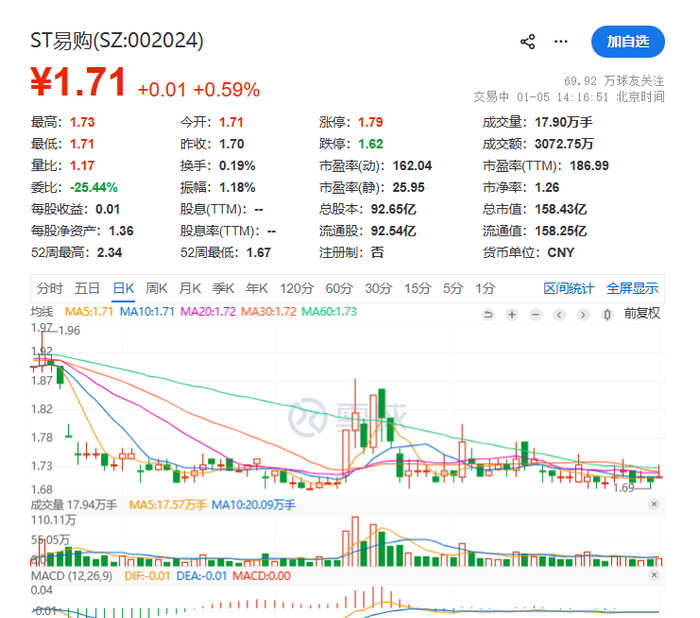Zoom in chart with plus icon
The height and width of the screenshot is (618, 700).
pos(512,315)
